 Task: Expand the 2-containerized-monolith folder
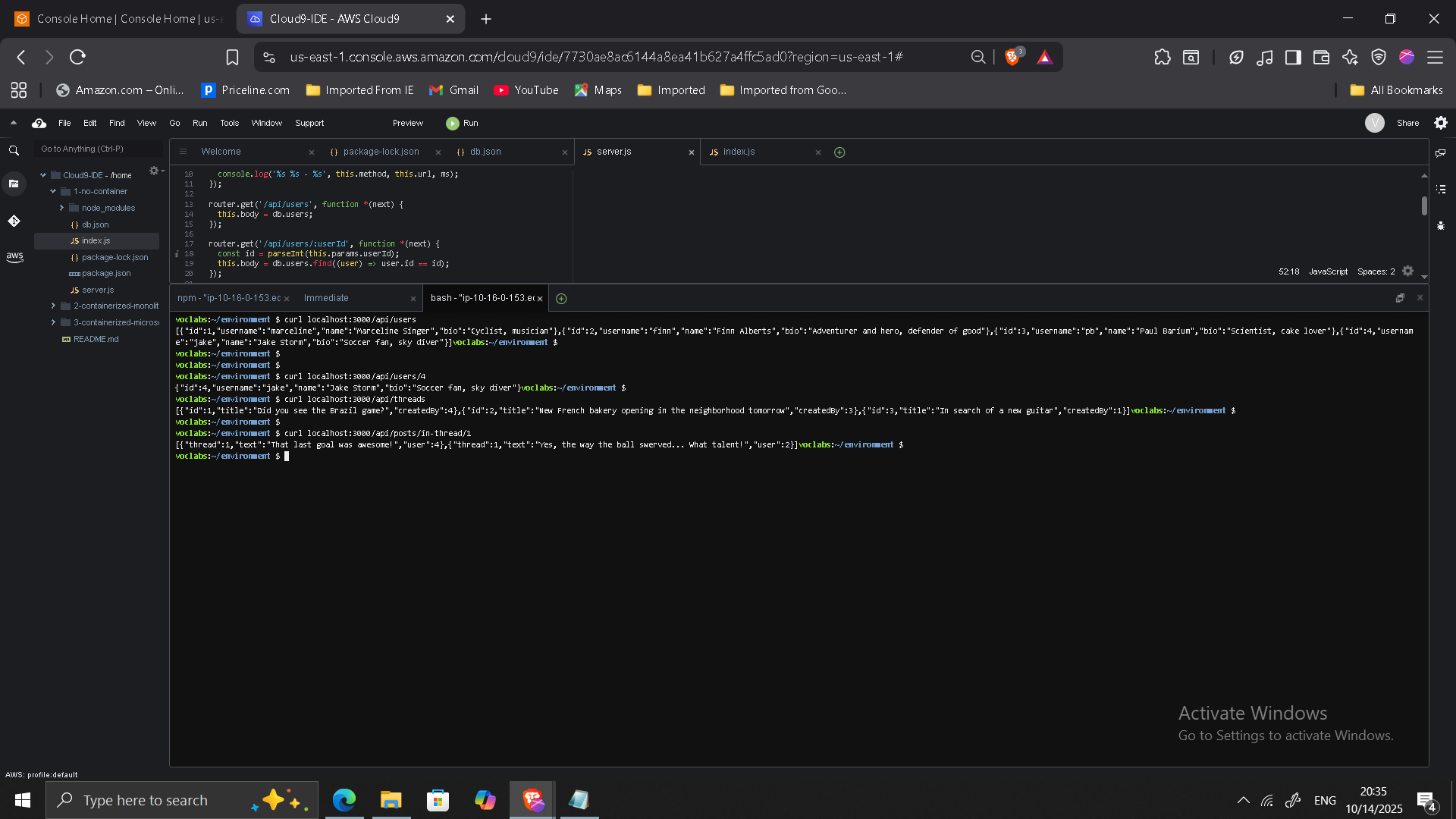[x=53, y=306]
